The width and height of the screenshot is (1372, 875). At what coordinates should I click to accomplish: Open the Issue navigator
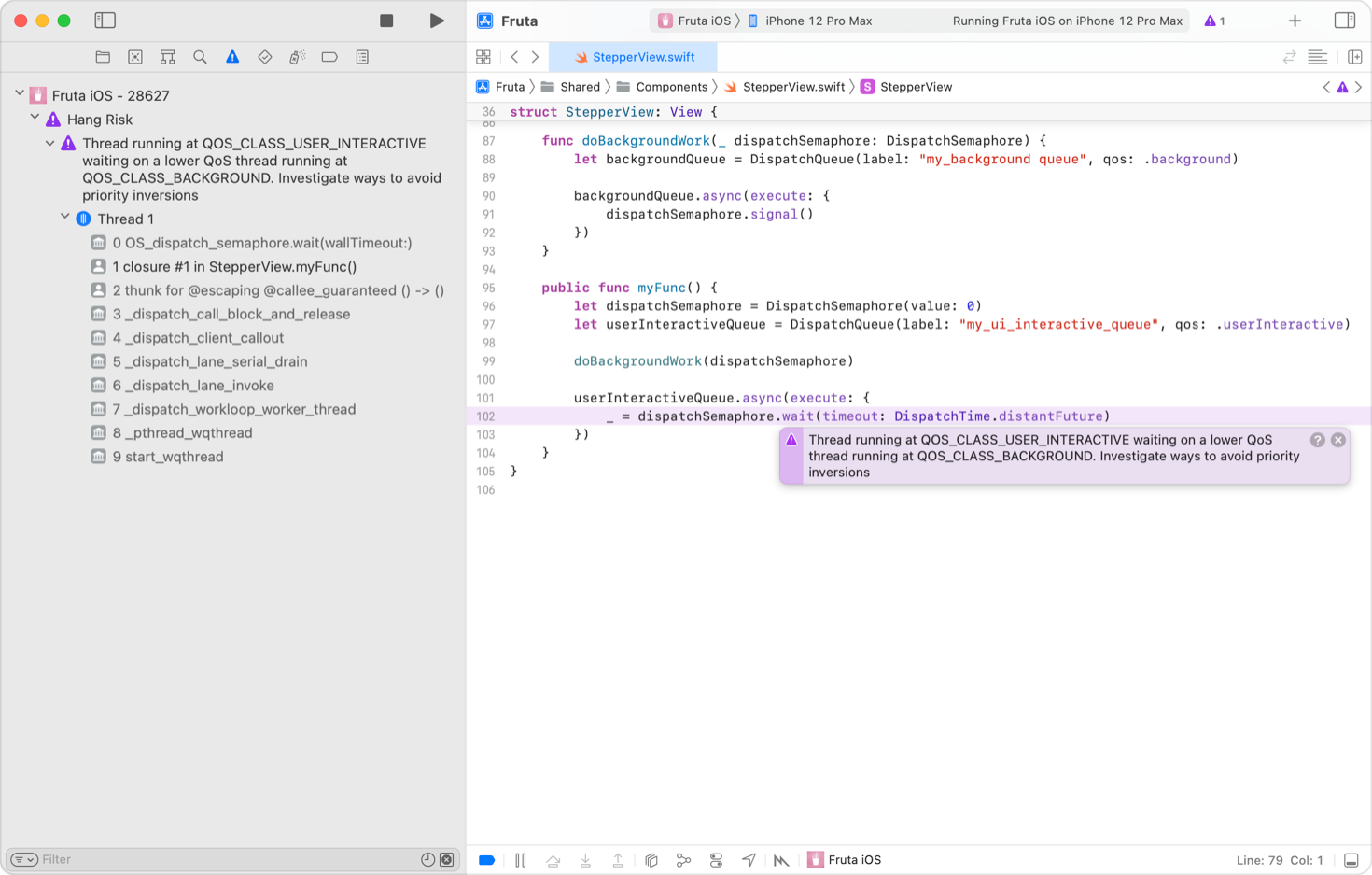(x=232, y=56)
